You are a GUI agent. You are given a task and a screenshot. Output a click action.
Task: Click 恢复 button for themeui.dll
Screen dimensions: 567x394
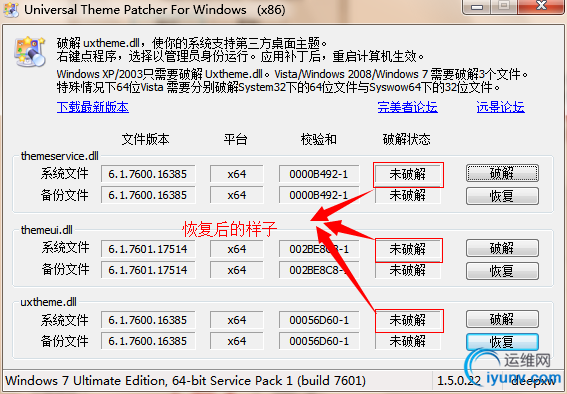(502, 271)
